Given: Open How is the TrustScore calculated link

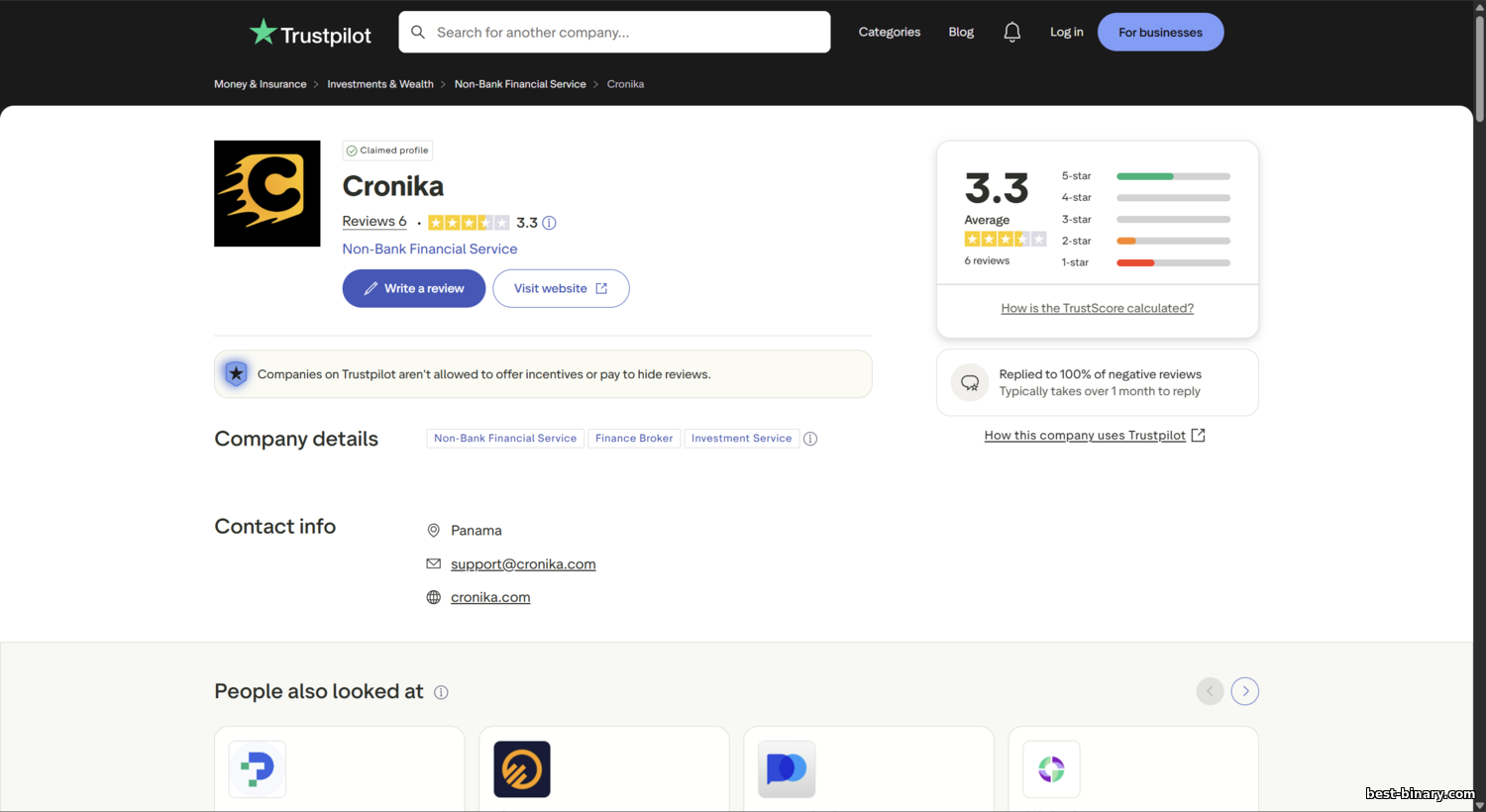Looking at the screenshot, I should (x=1097, y=308).
